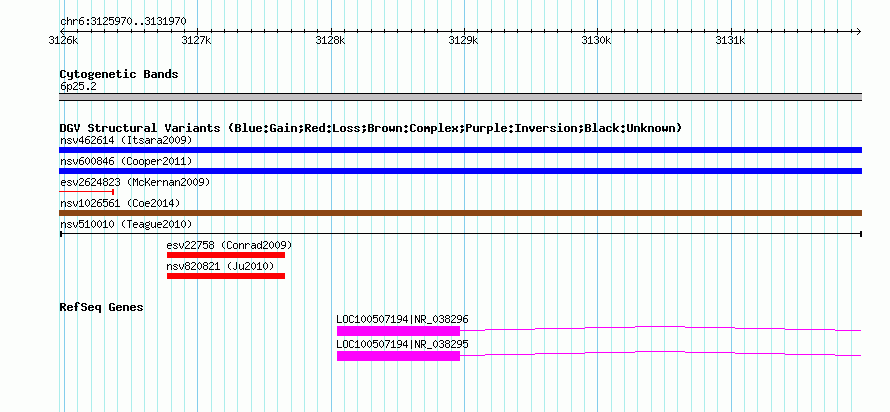Select the black nsv510010 Teague2010 variant line
The image size is (890, 412).
[460, 233]
